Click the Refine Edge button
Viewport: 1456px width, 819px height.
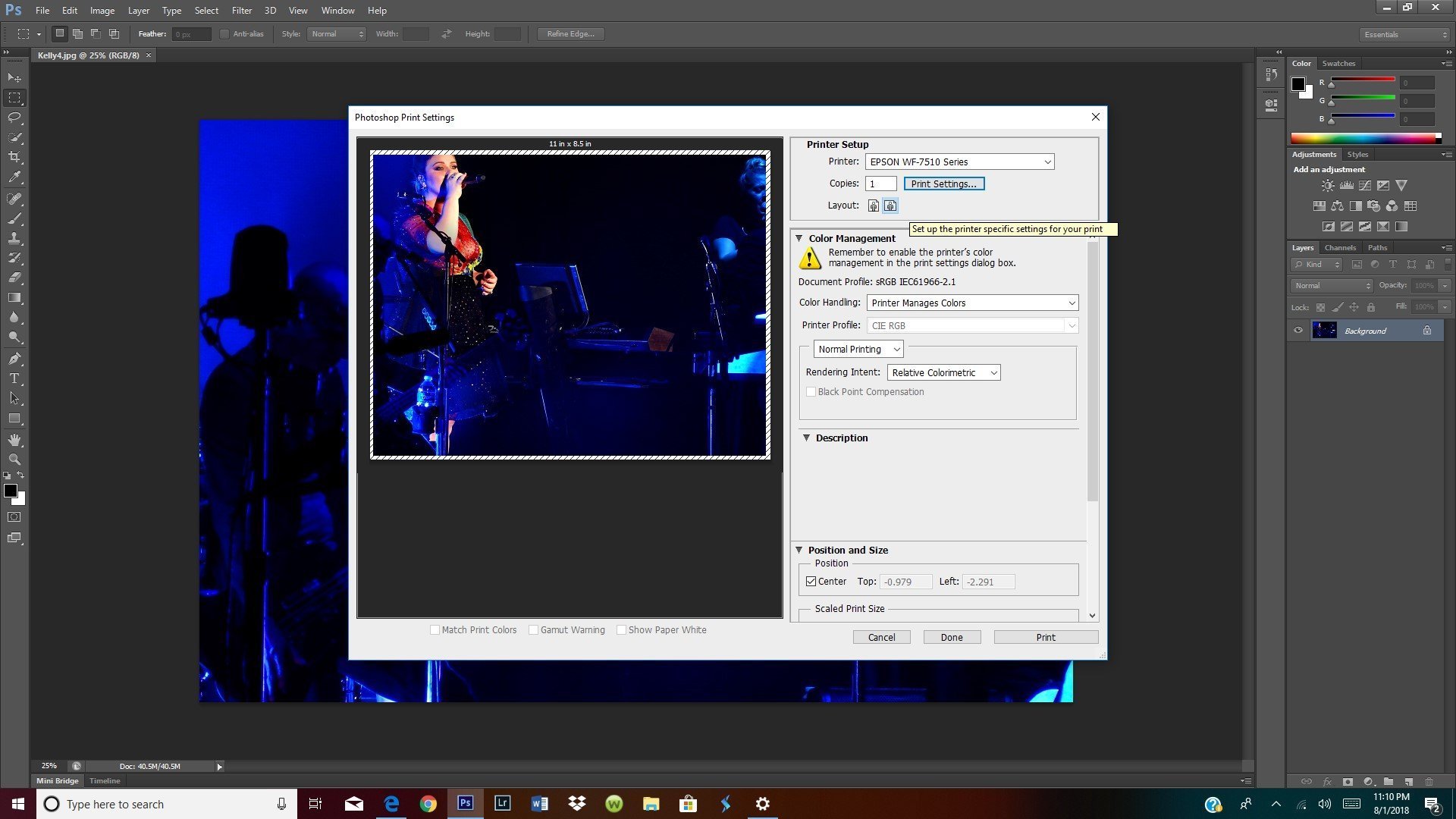pos(570,34)
